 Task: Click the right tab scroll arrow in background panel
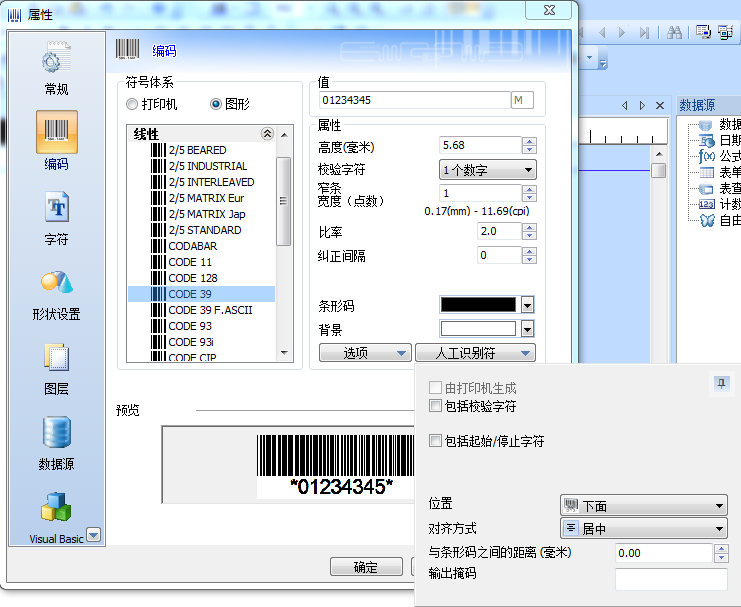click(642, 105)
